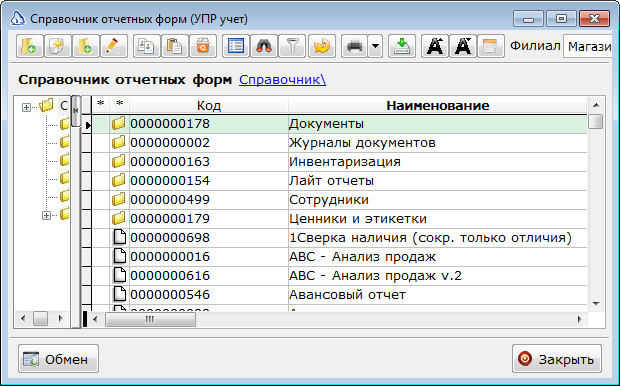This screenshot has height=386, width=620.
Task: Select the ABC - Анализ продаж row
Action: coord(339,257)
